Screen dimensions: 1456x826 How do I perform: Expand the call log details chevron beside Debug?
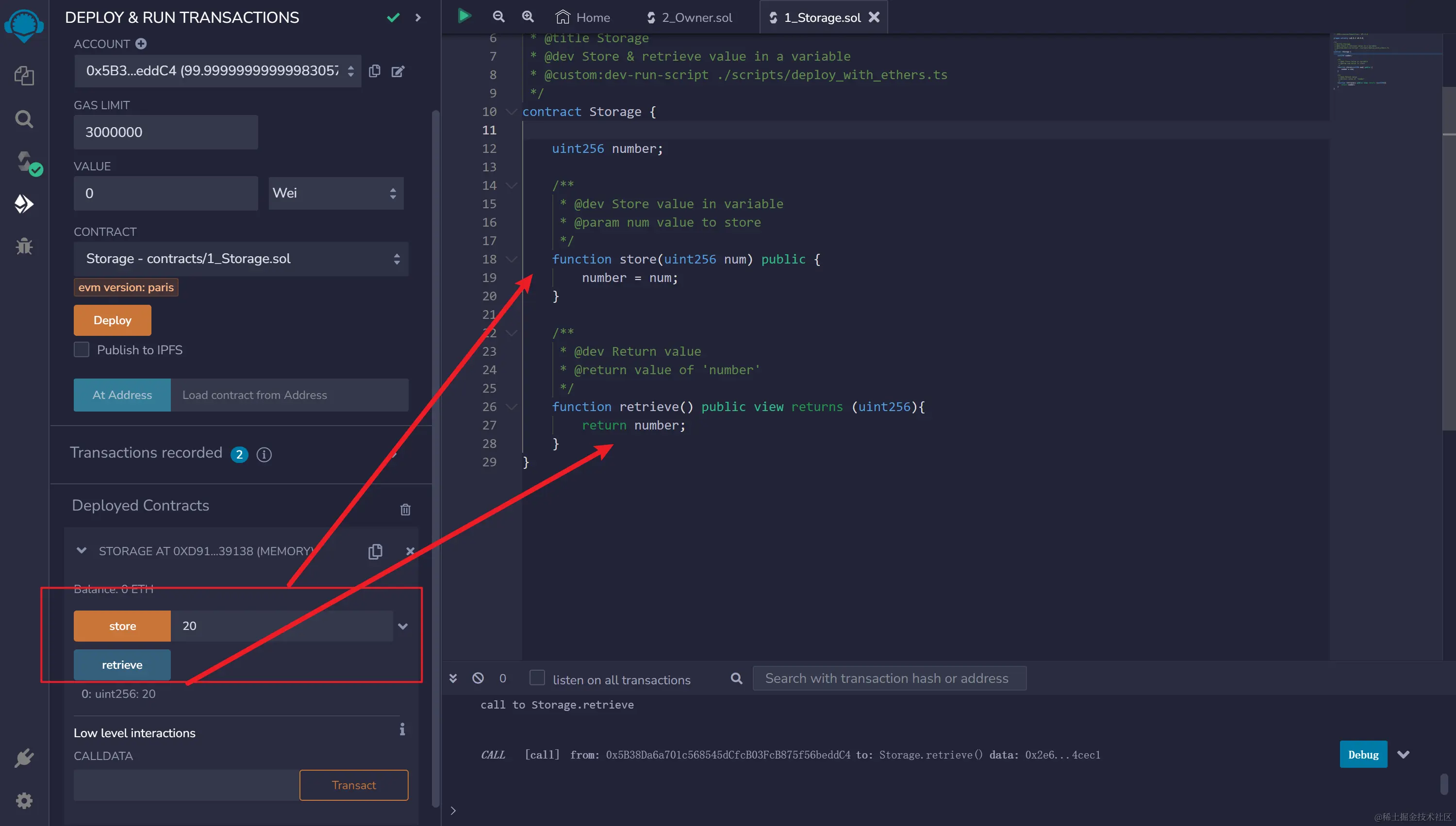(1403, 754)
